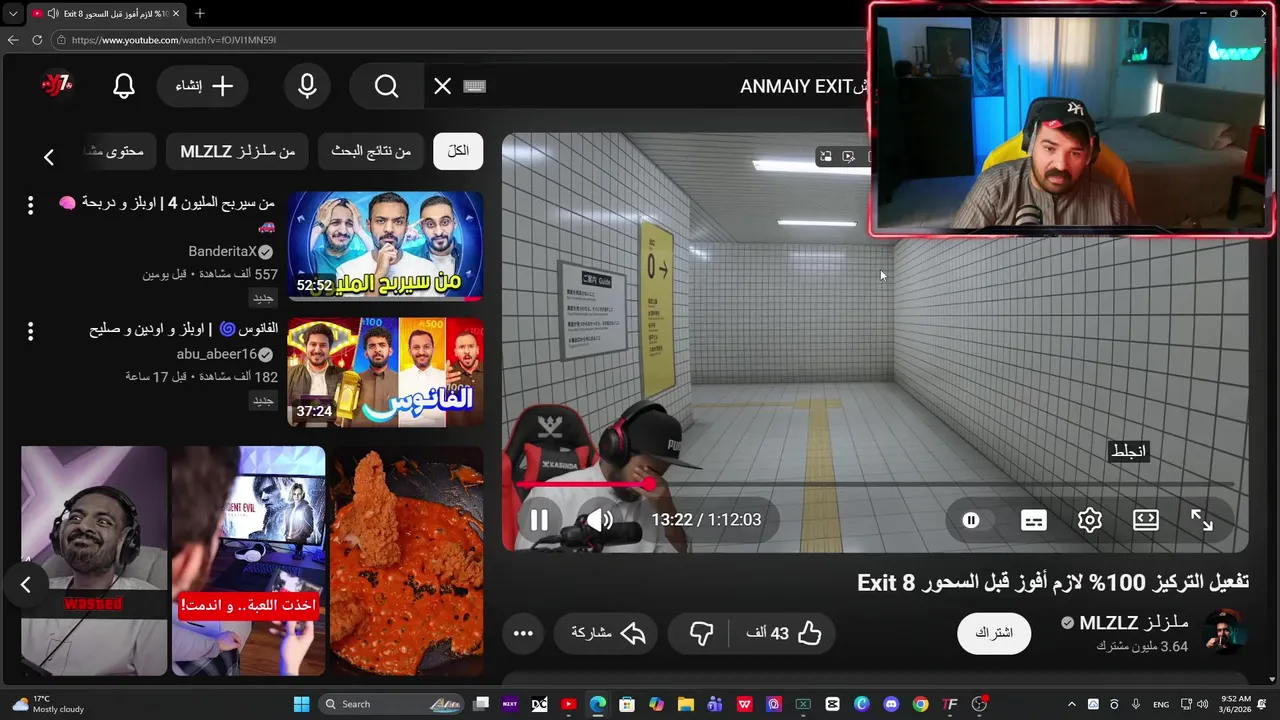Viewport: 1280px width, 720px height.
Task: Open a new browser tab
Action: (x=199, y=13)
